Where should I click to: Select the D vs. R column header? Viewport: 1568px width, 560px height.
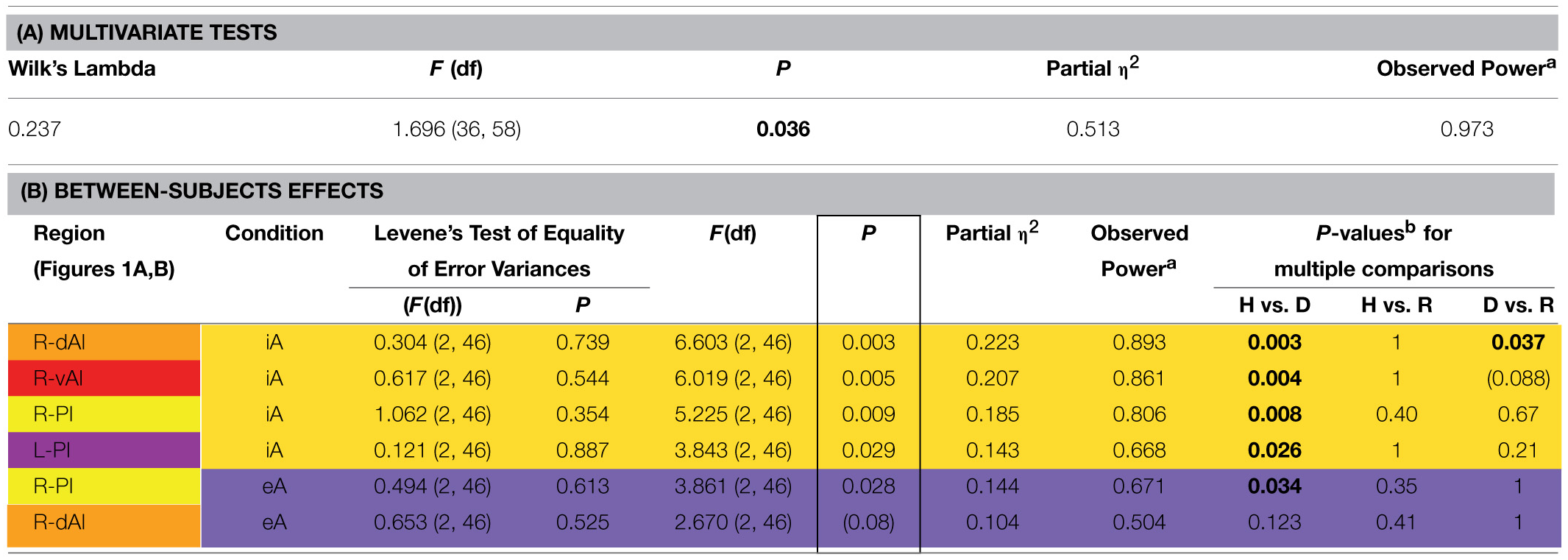pos(1518,305)
